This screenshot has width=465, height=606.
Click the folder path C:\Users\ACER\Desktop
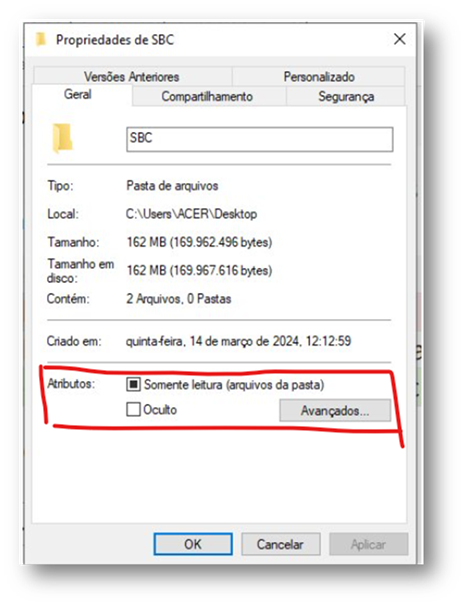point(191,214)
